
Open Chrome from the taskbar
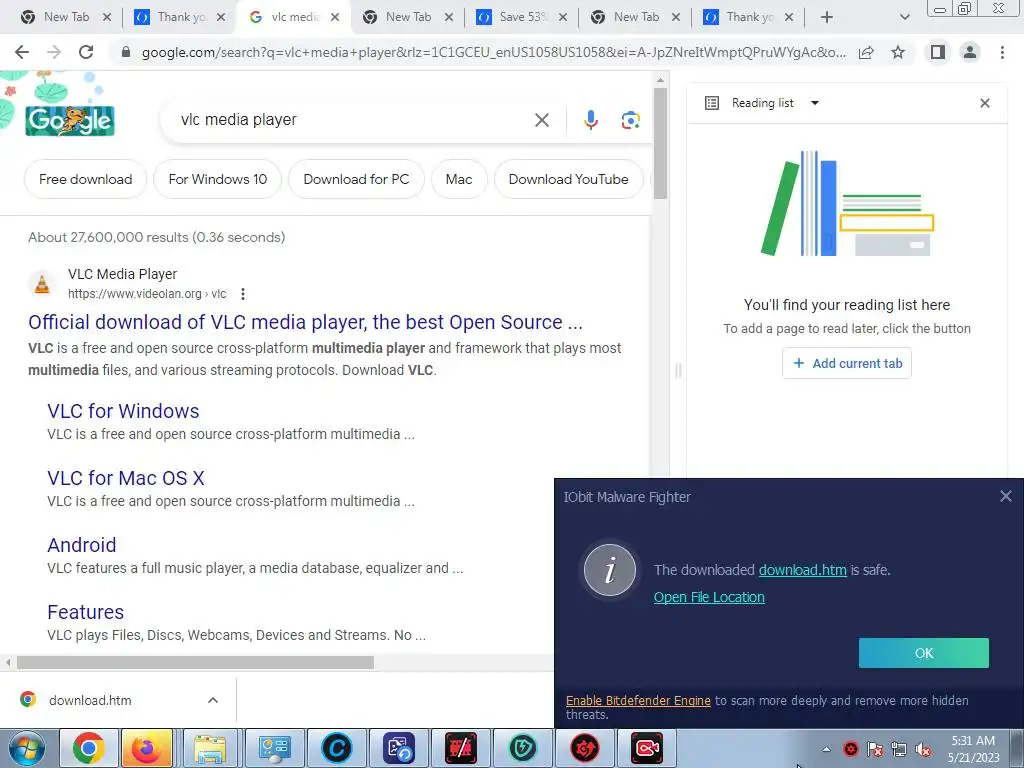(89, 748)
